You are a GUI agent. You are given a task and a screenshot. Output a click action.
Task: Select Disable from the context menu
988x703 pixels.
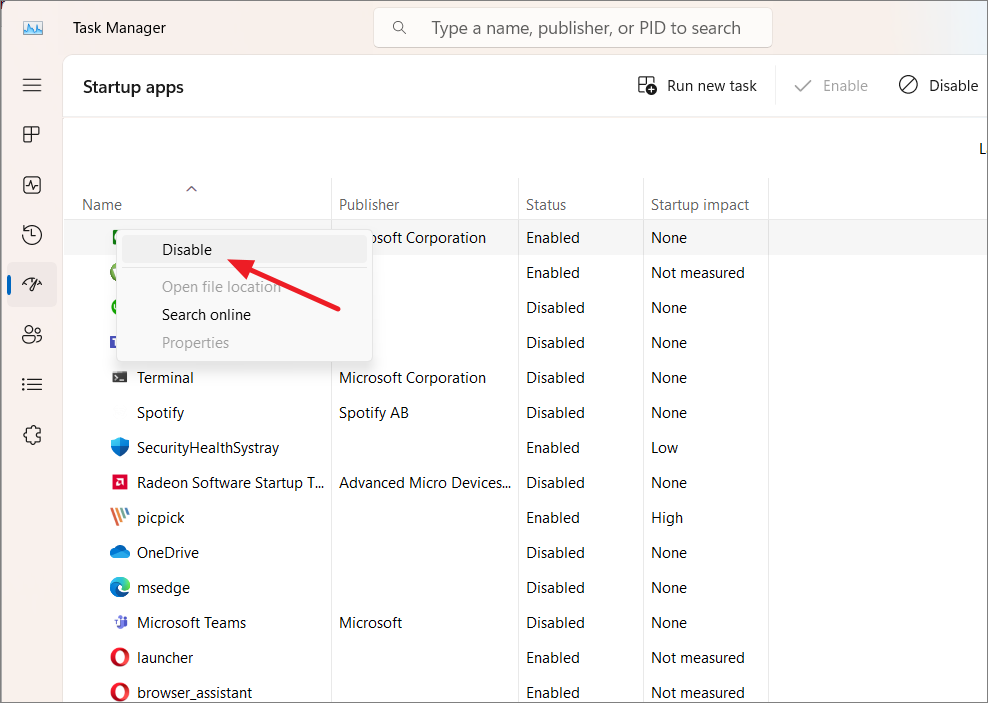click(x=188, y=249)
